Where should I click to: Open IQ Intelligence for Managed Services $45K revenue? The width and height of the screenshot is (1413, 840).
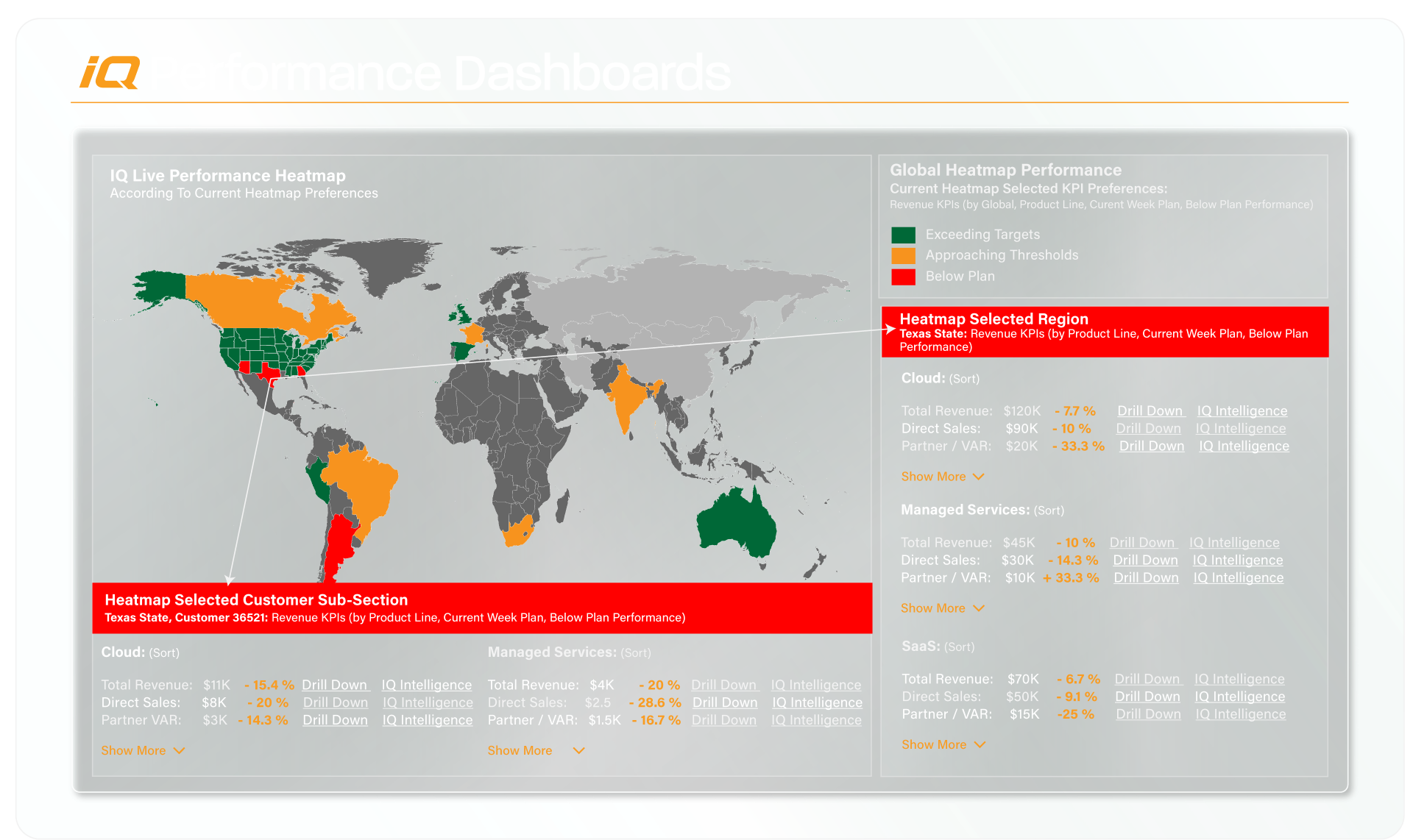(x=1234, y=542)
